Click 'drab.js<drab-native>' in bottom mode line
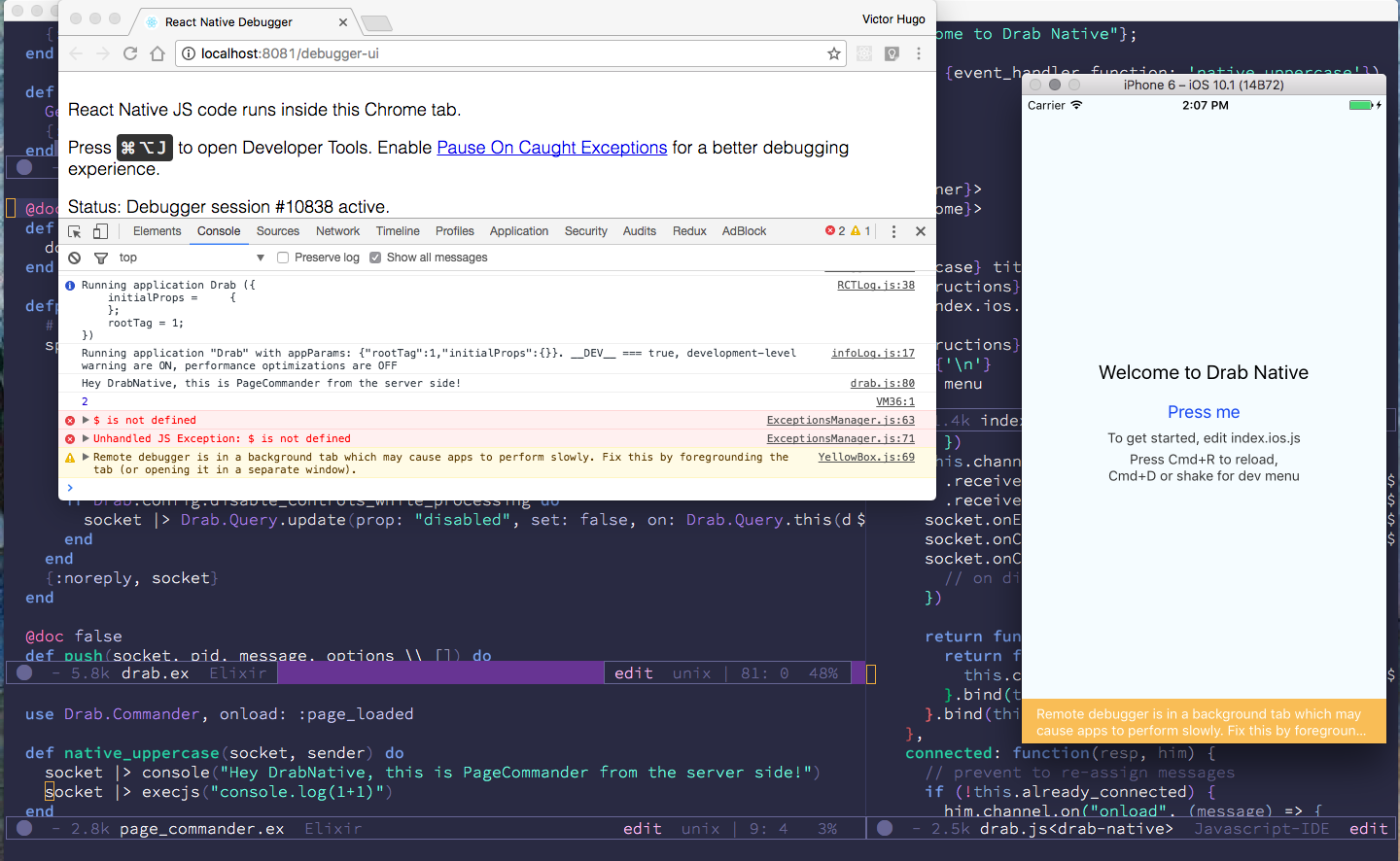 pyautogui.click(x=1076, y=829)
